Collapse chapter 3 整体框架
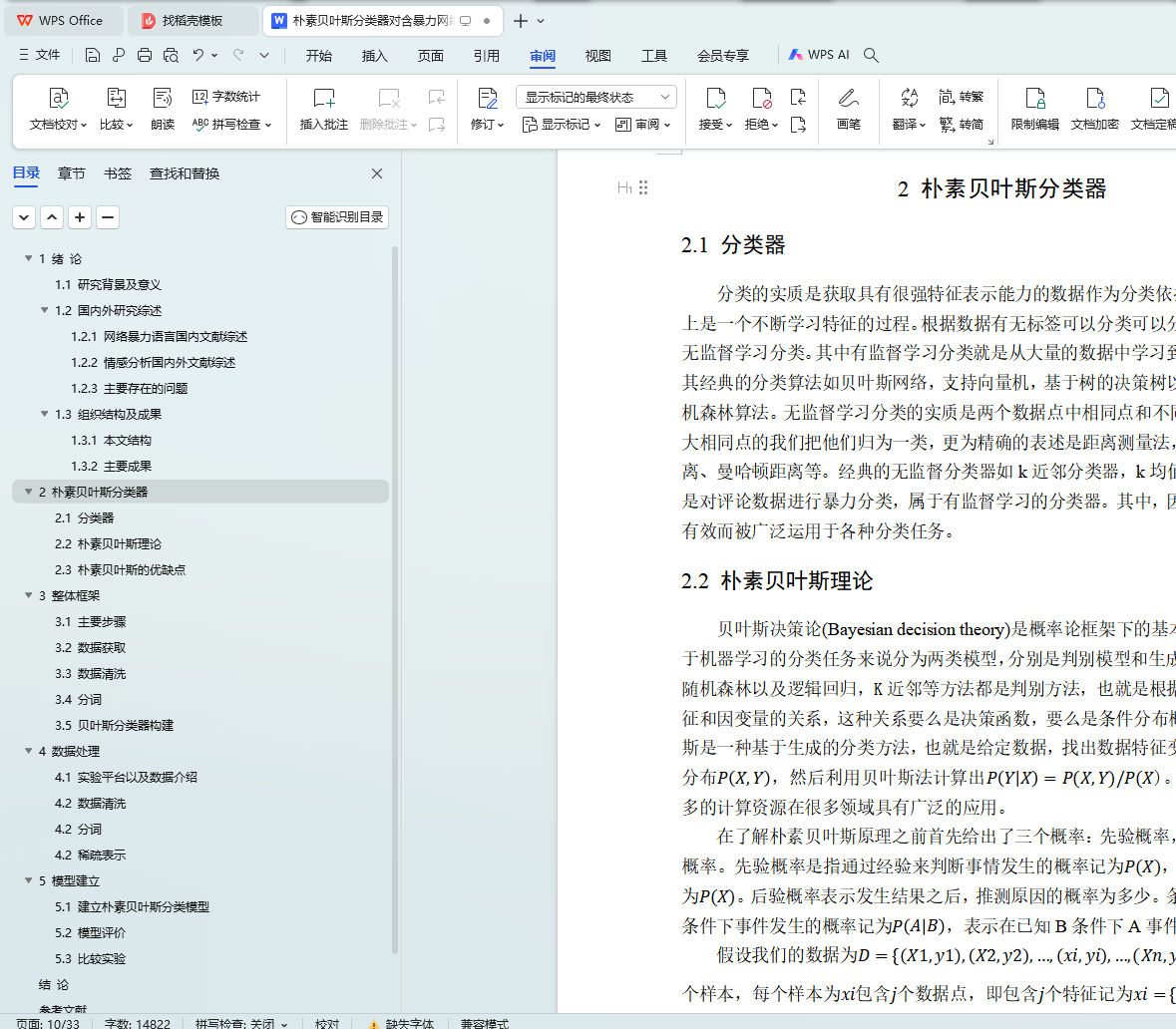This screenshot has width=1176, height=1029. pos(29,594)
